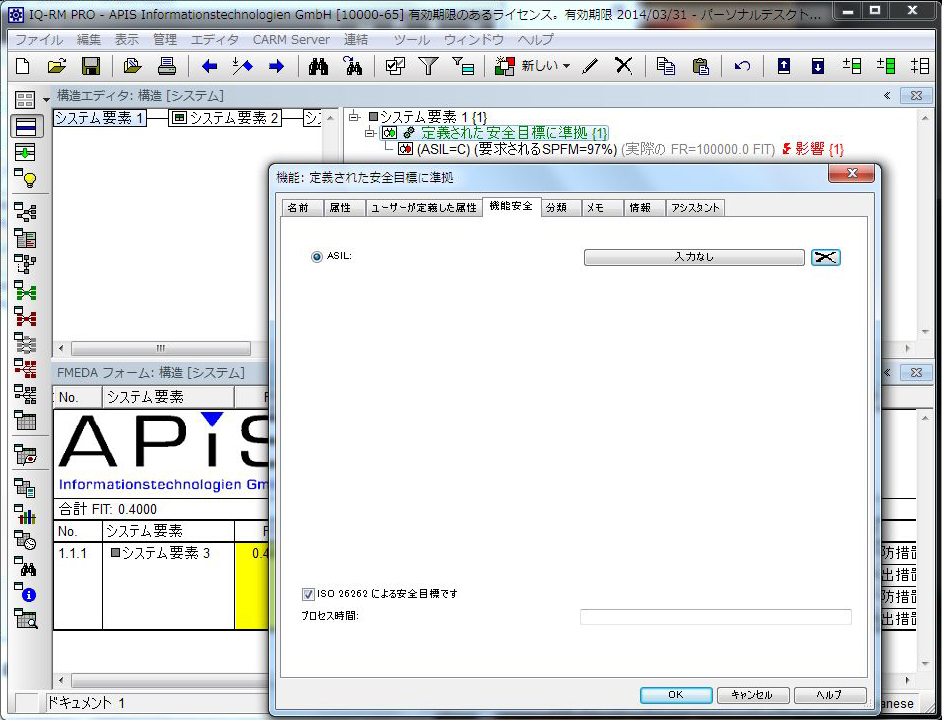Click the red bow-tie net icon in sidebar

point(25,317)
